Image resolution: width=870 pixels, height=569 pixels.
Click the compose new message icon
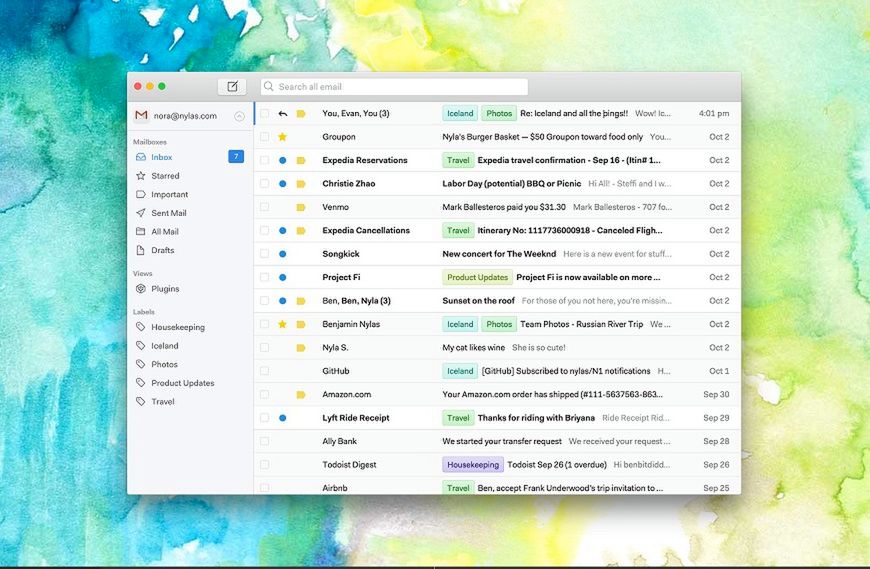[x=232, y=86]
